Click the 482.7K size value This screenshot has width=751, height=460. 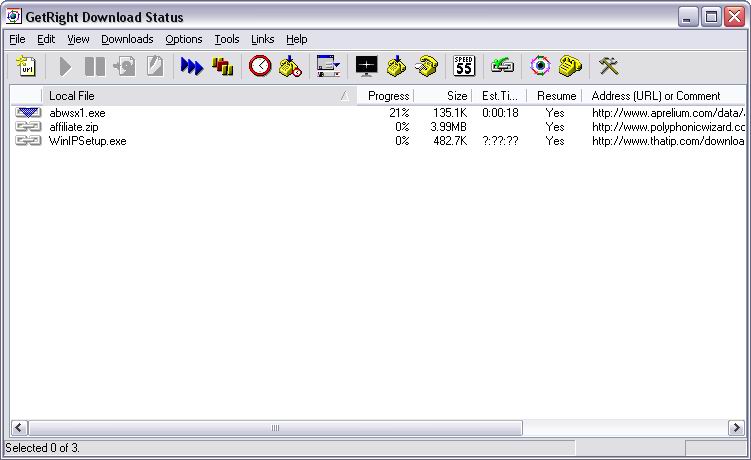coord(450,141)
